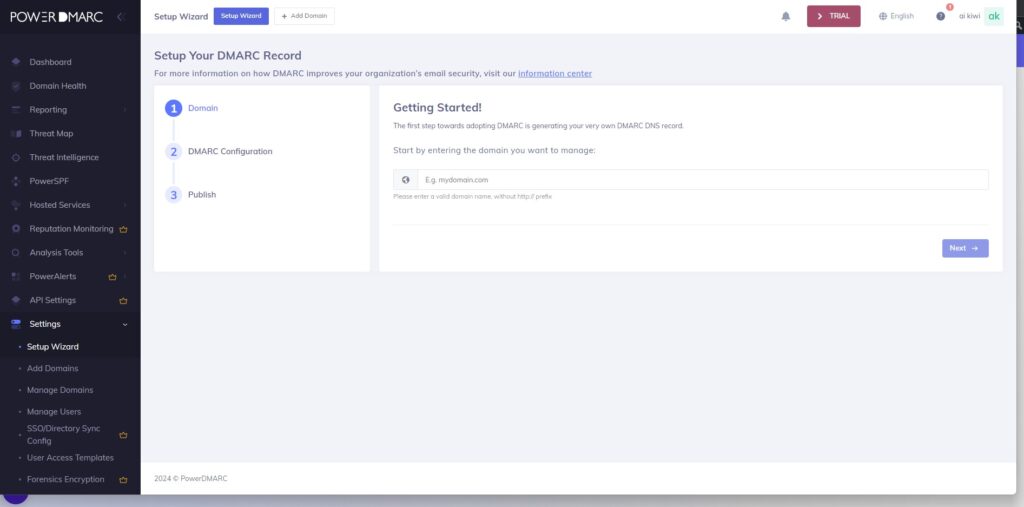Image resolution: width=1024 pixels, height=507 pixels.
Task: Click the domain name input field
Action: [703, 180]
